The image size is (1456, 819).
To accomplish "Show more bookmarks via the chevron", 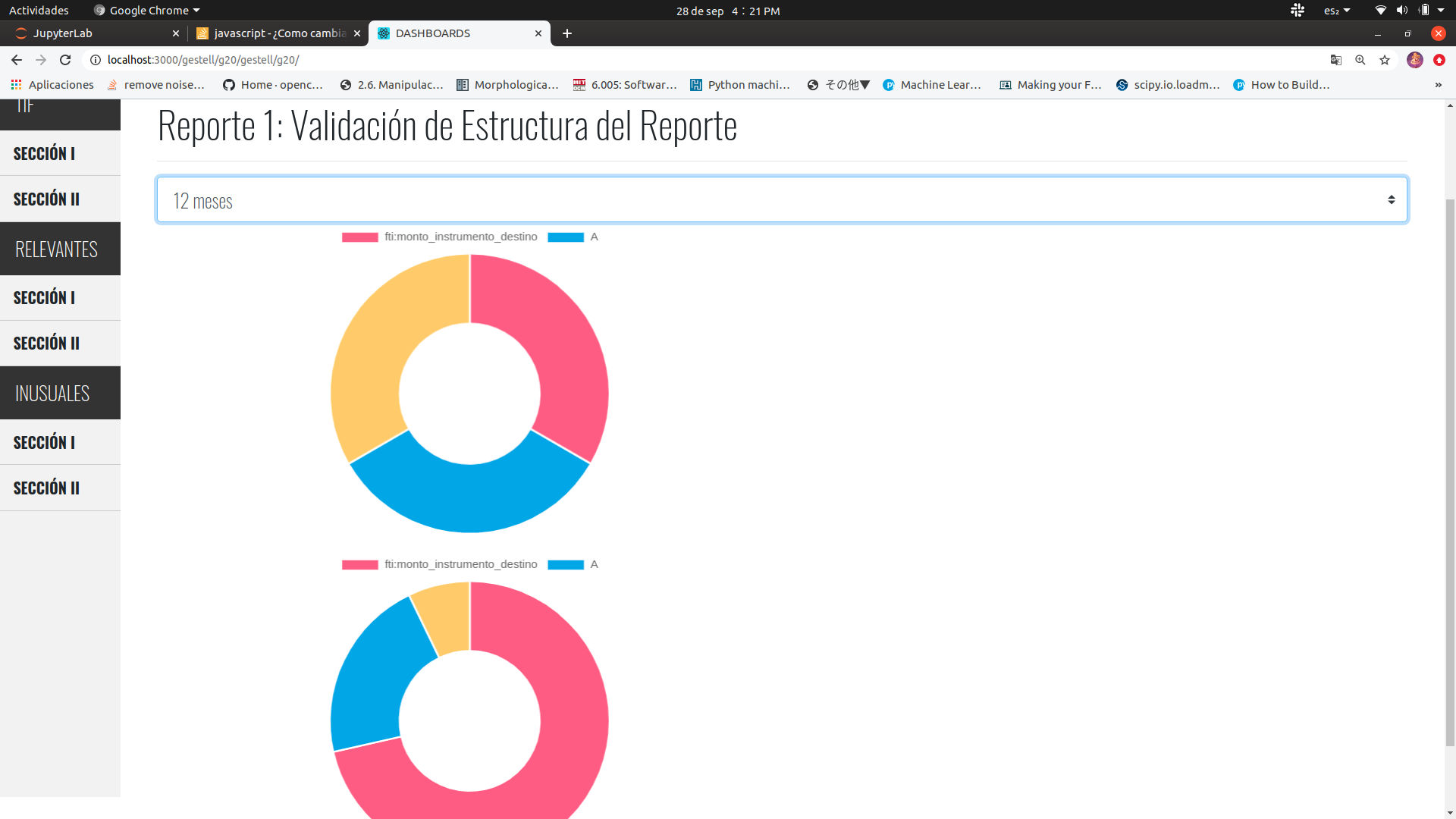I will click(x=1439, y=85).
